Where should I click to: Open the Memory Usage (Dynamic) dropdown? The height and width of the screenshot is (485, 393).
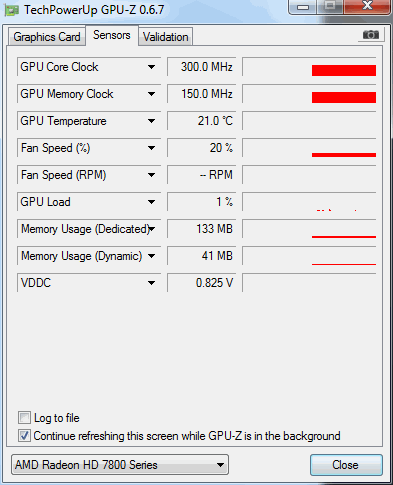152,256
